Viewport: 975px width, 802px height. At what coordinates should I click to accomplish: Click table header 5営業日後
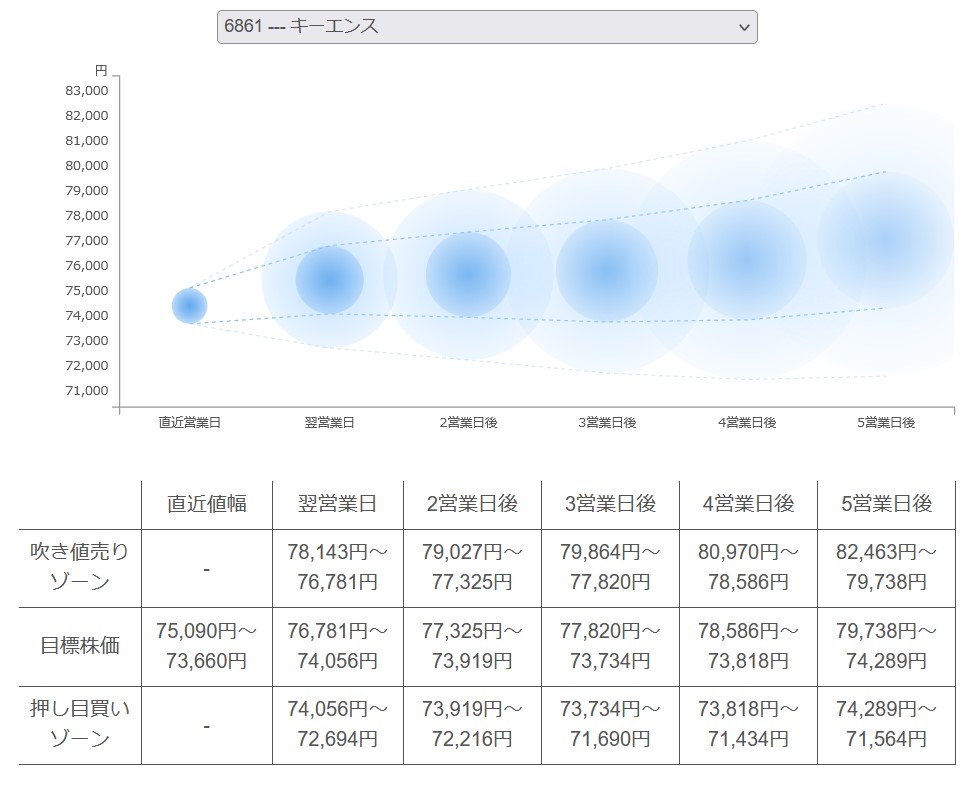[886, 504]
